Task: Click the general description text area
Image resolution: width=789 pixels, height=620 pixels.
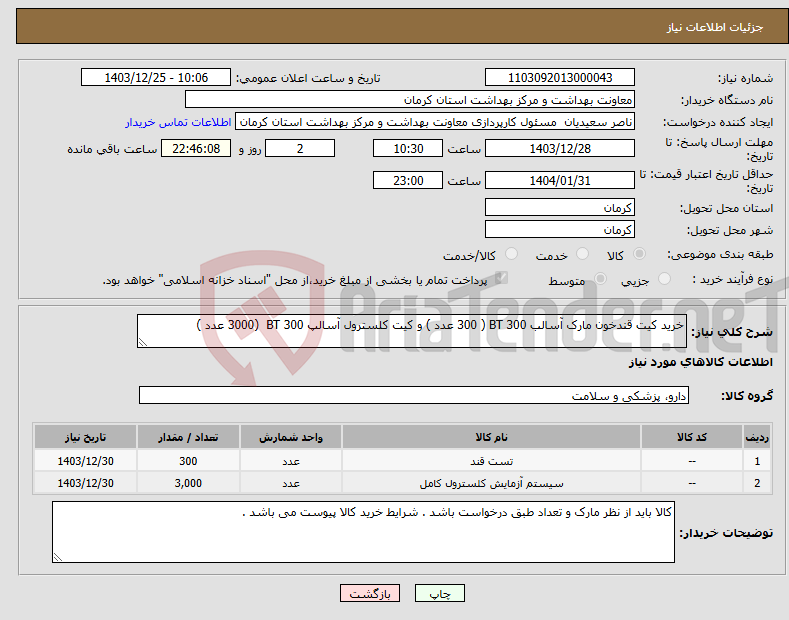Action: (x=412, y=331)
